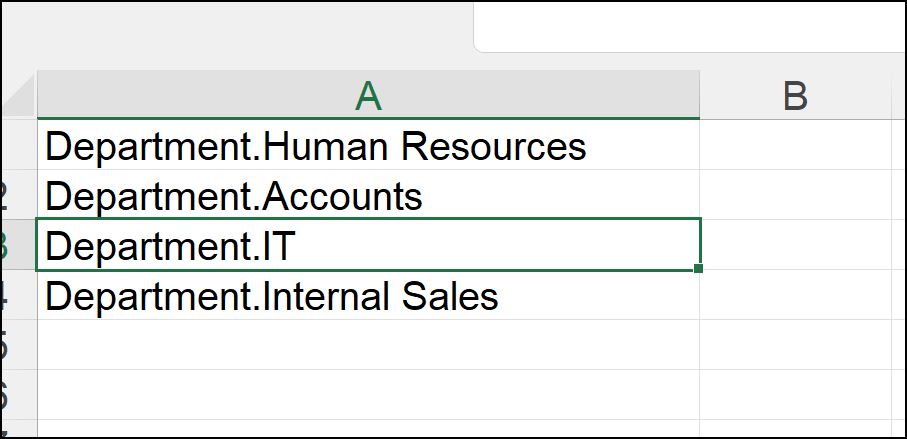The image size is (907, 439).
Task: Click cell B4 beside Internal Sales
Action: coord(796,296)
